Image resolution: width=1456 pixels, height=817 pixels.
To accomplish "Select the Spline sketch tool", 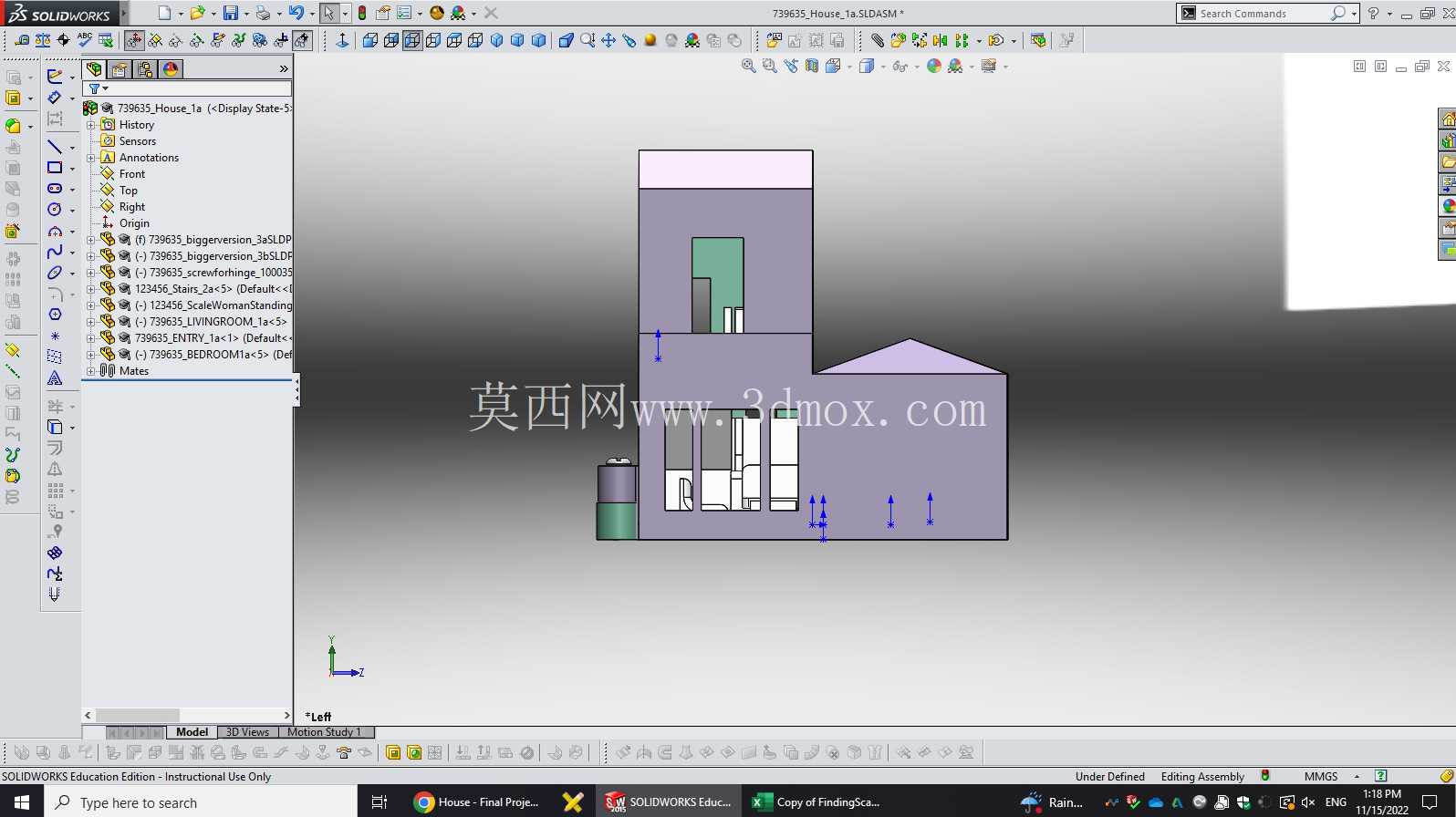I will pyautogui.click(x=55, y=252).
